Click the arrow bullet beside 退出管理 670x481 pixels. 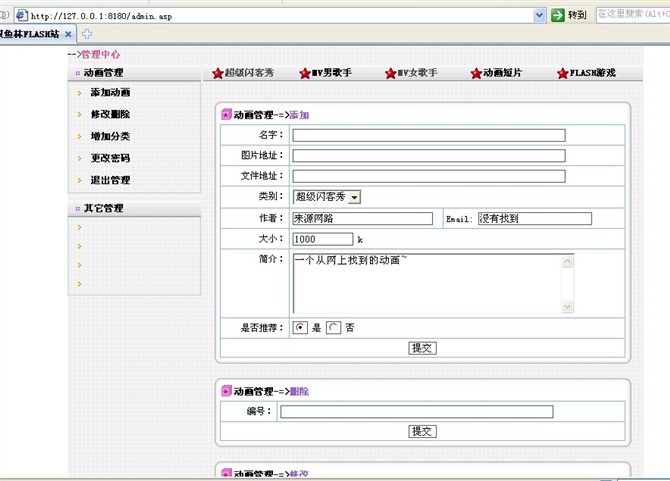[79, 181]
